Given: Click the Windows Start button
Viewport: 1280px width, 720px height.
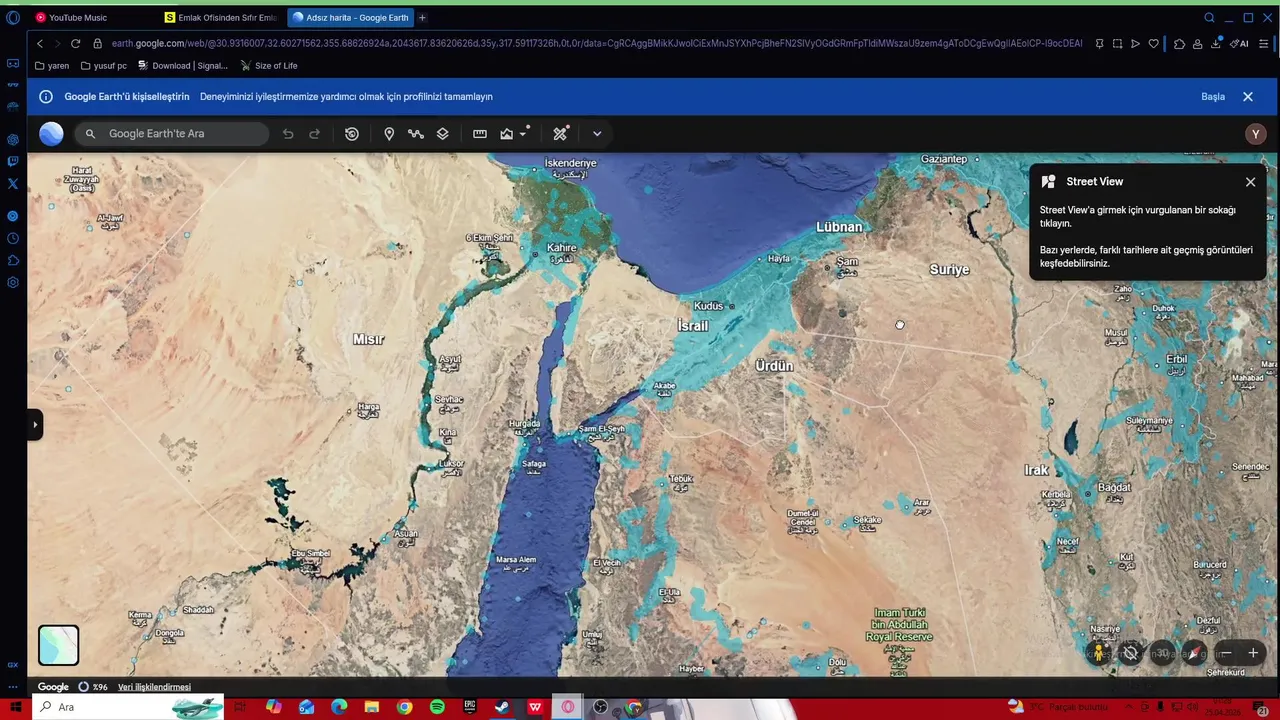Looking at the screenshot, I should 15,707.
